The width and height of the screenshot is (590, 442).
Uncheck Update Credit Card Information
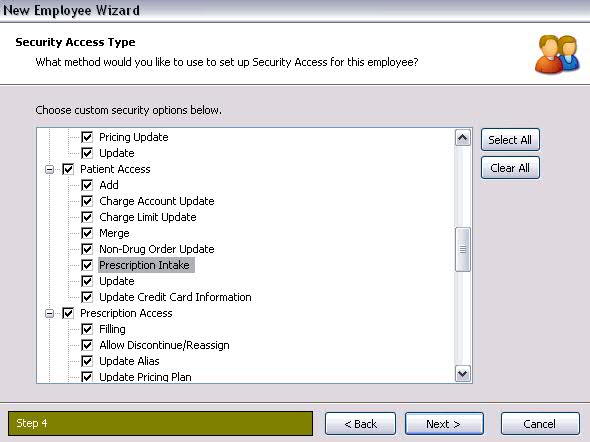point(87,297)
